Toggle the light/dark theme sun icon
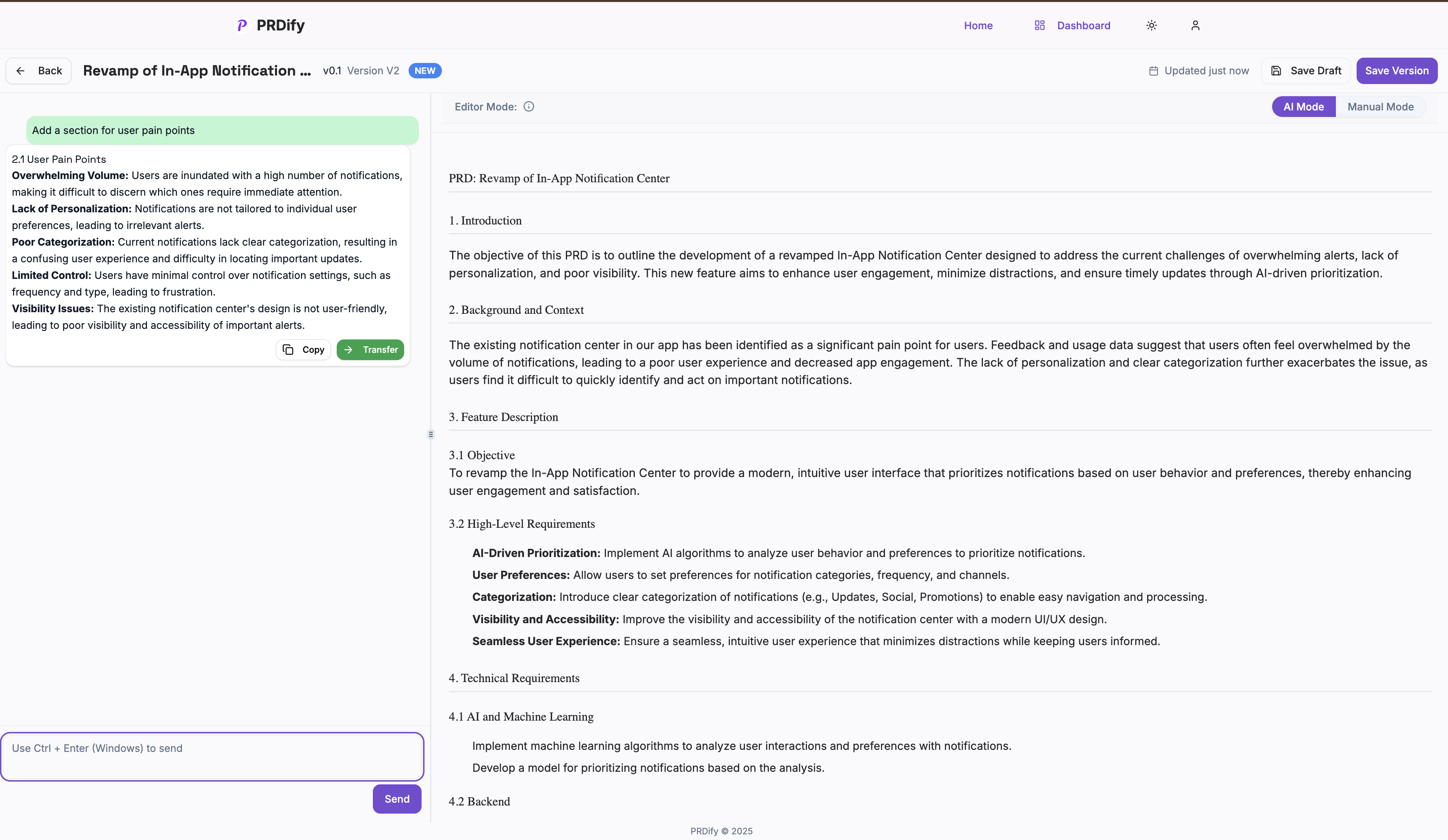 point(1151,25)
